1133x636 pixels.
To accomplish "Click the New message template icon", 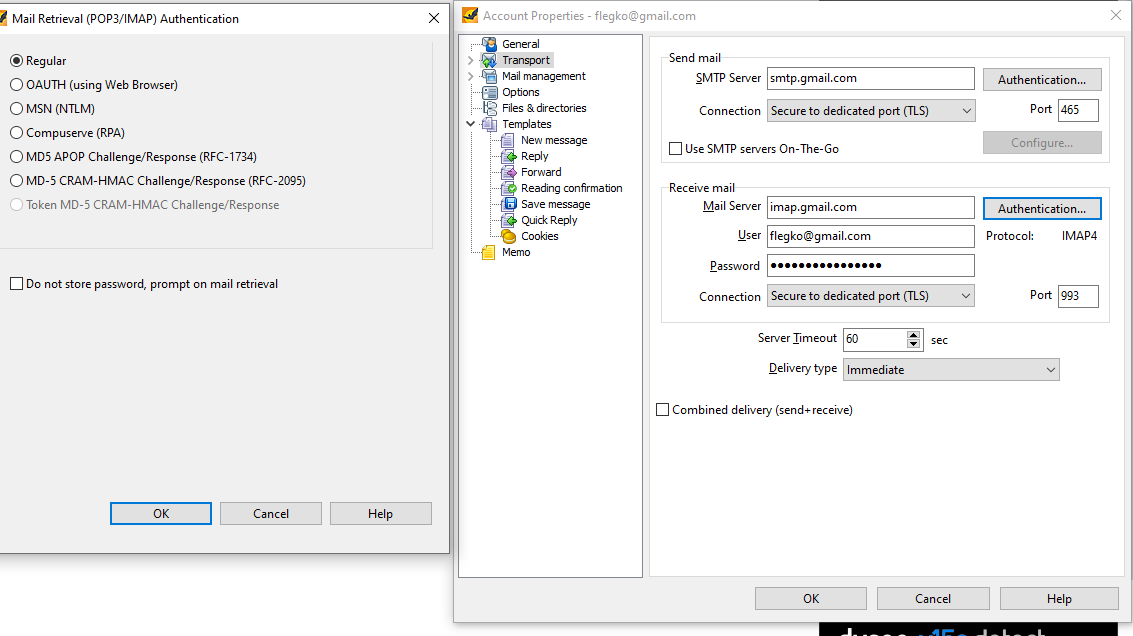I will pos(508,140).
